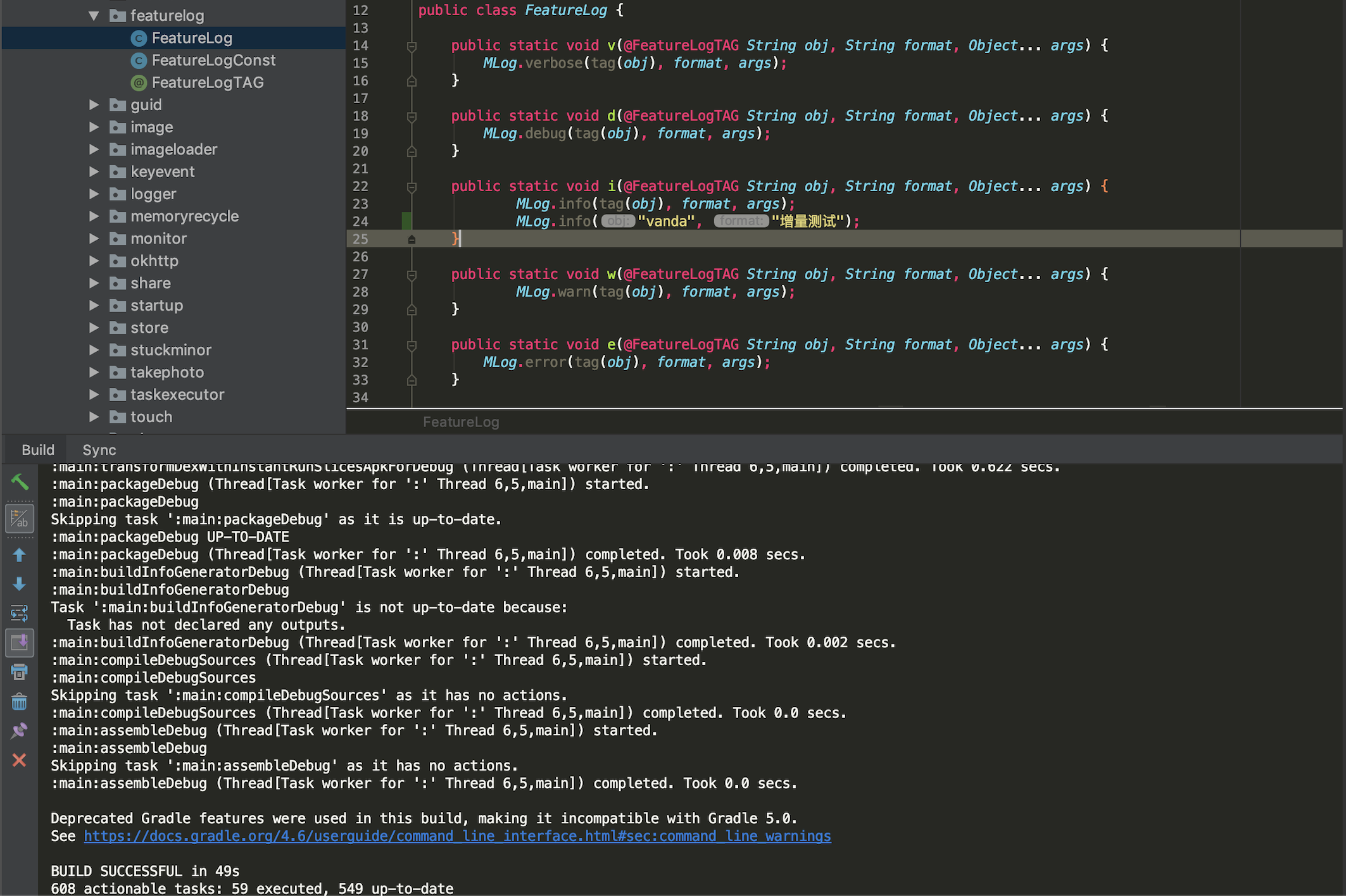Click the green change marker at line 24
This screenshot has width=1346, height=896.
coord(406,221)
